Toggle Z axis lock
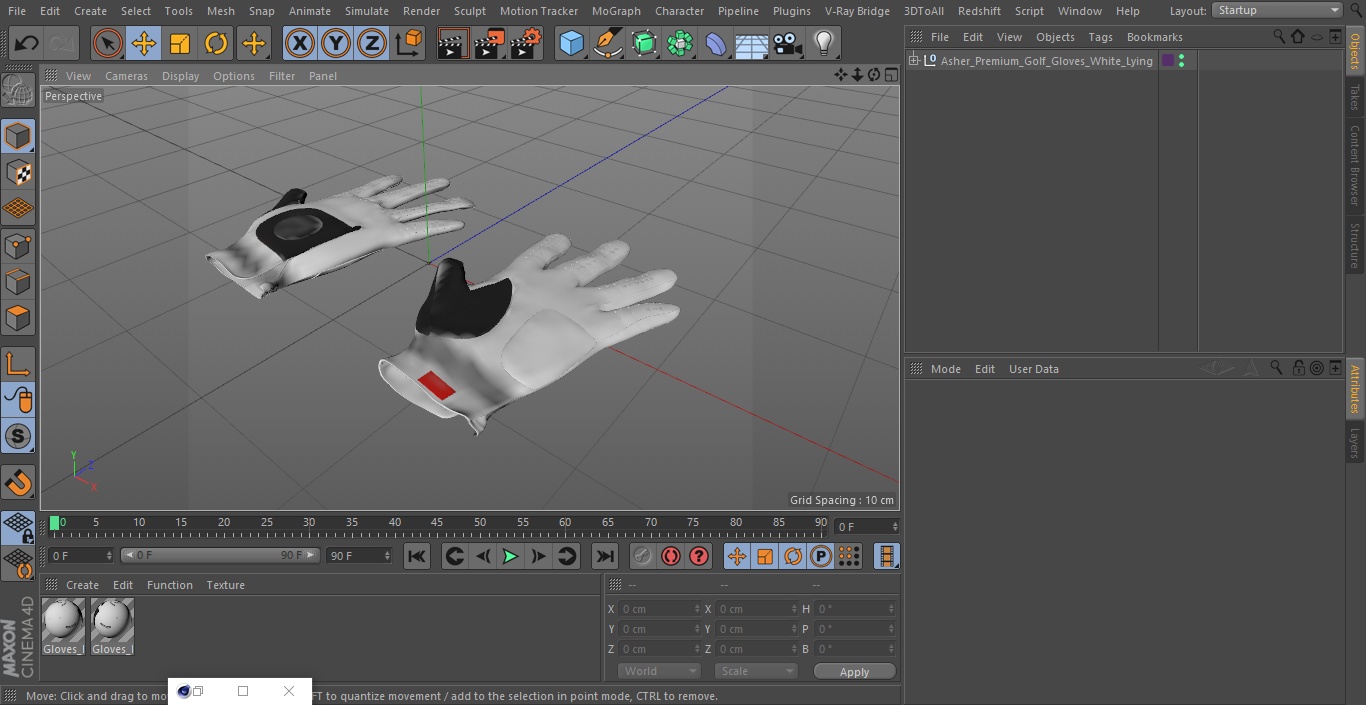The image size is (1366, 705). [x=372, y=43]
